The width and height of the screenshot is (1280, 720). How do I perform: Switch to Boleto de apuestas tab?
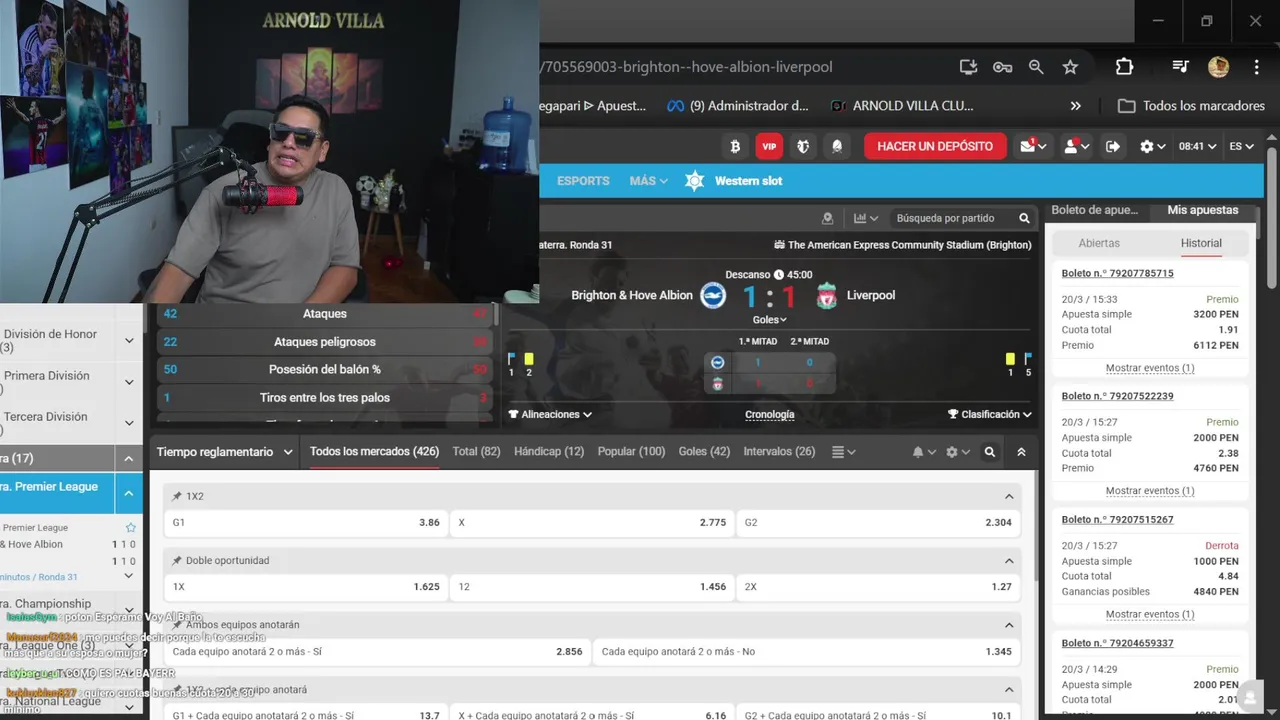[x=1095, y=210]
